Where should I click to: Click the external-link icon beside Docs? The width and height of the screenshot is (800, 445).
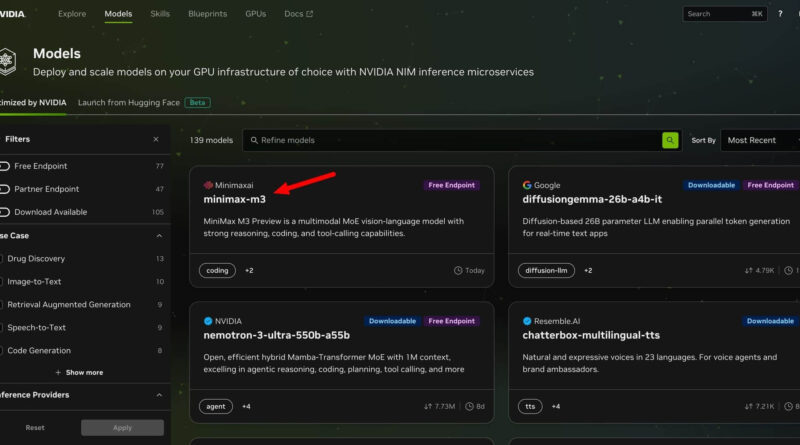coord(309,14)
